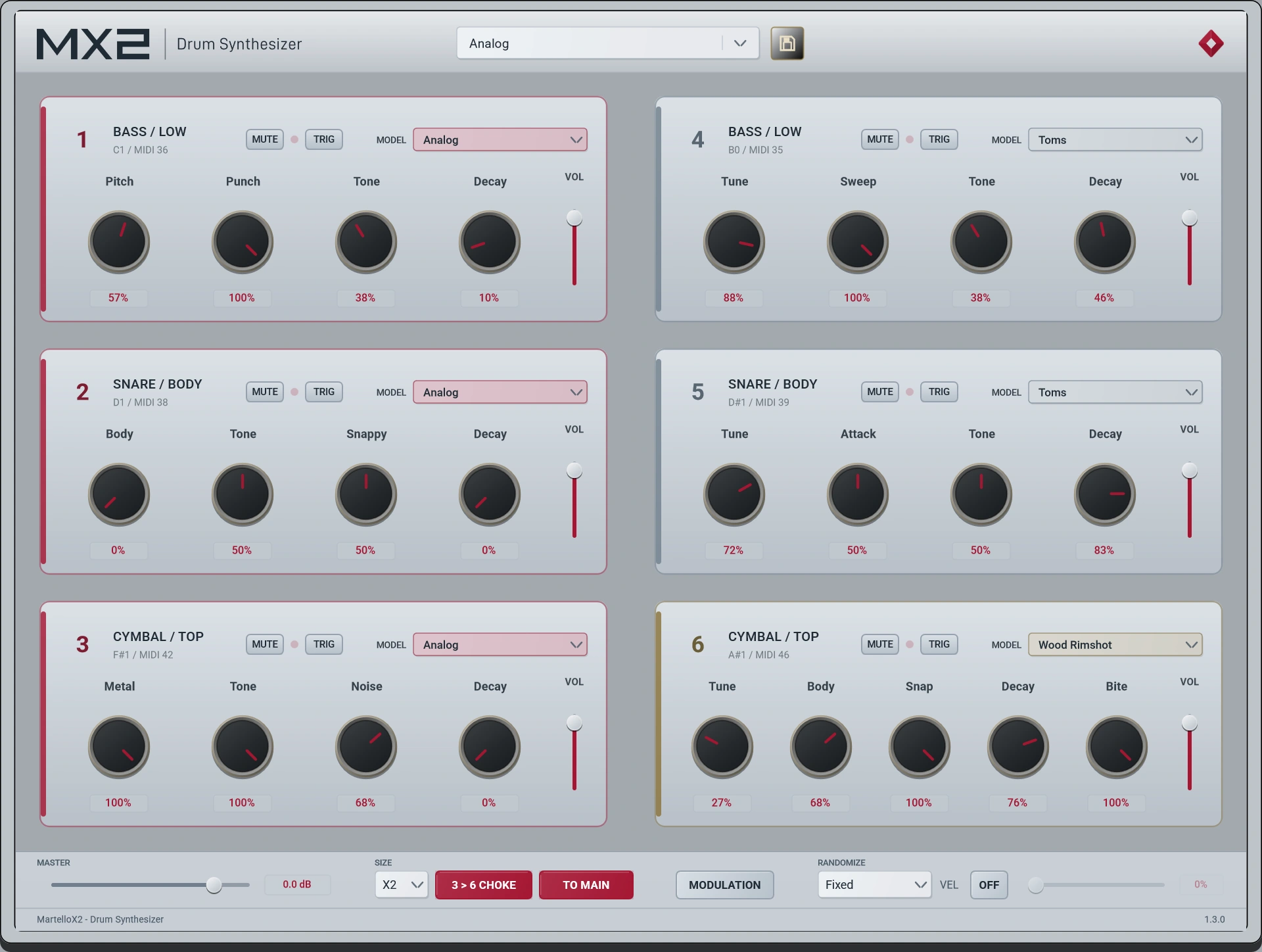Open the Wood Rimshot MODEL dropdown
This screenshot has height=952, width=1262.
[x=1115, y=644]
